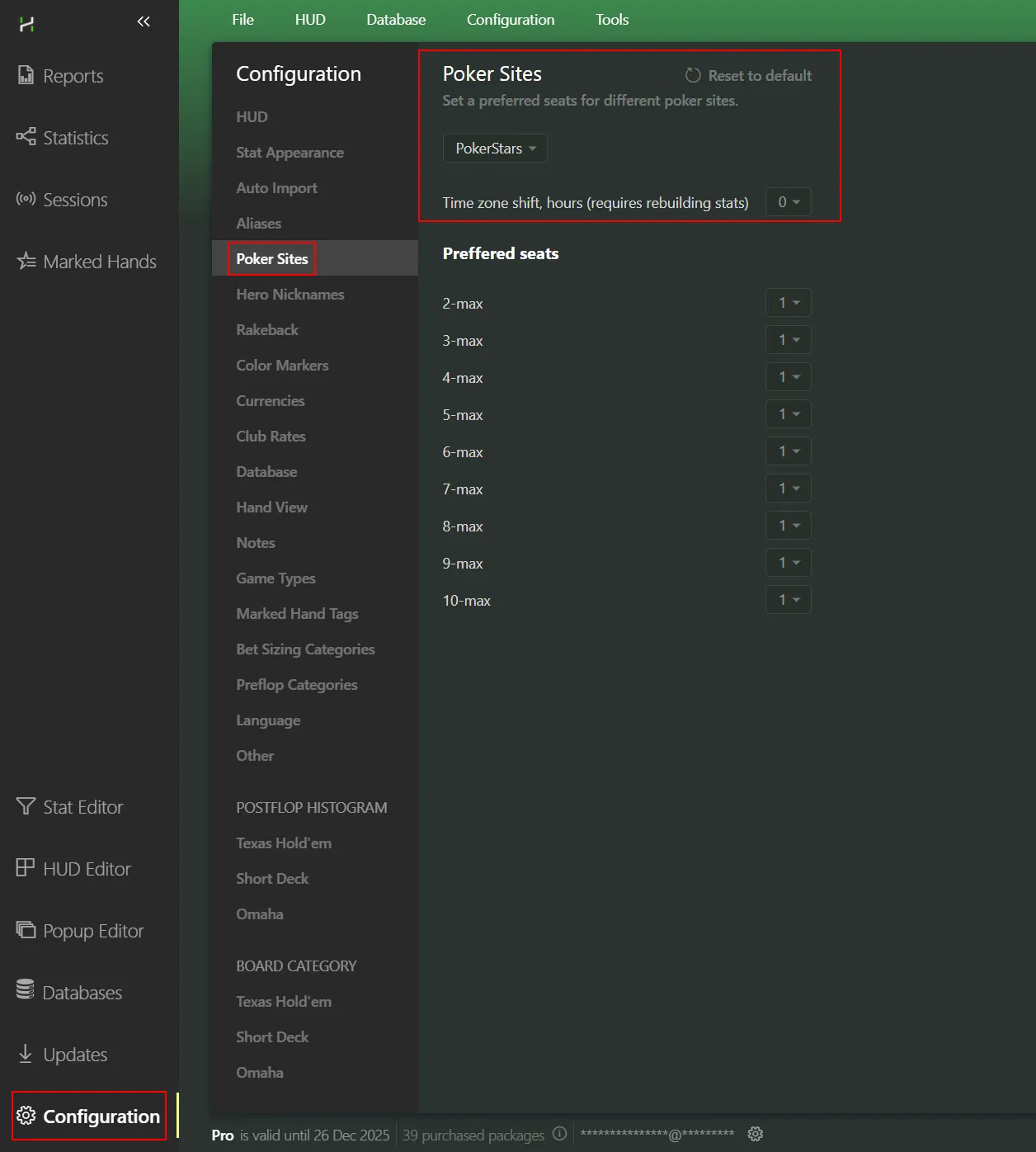Open the 6-max preferred seat dropdown
Viewport: 1036px width, 1152px height.
(789, 451)
